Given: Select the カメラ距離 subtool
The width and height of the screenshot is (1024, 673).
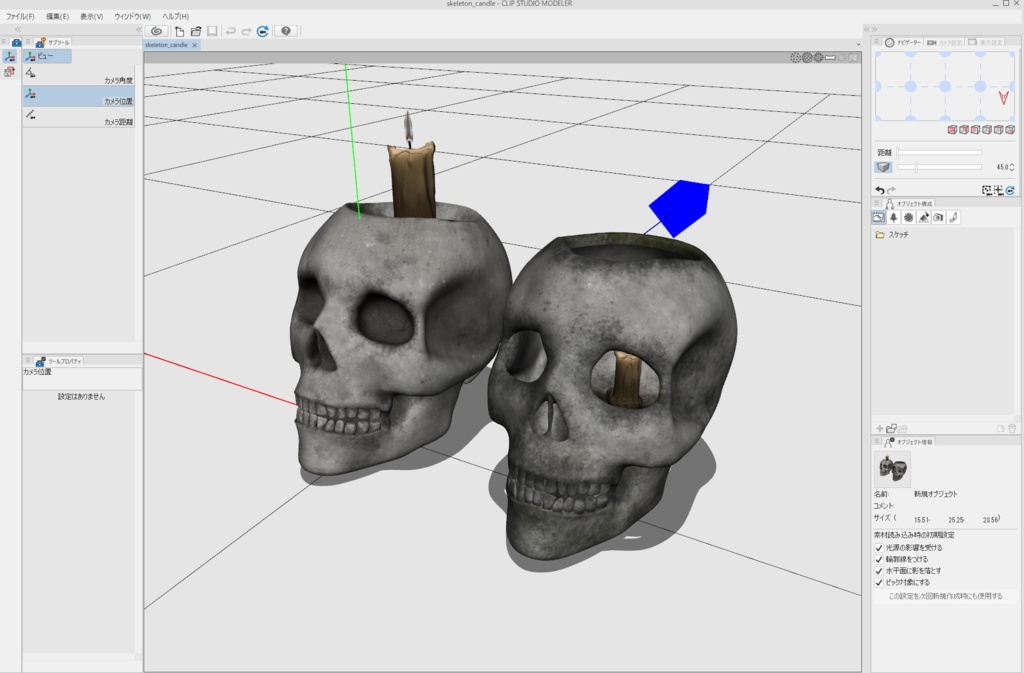Looking at the screenshot, I should [x=80, y=119].
